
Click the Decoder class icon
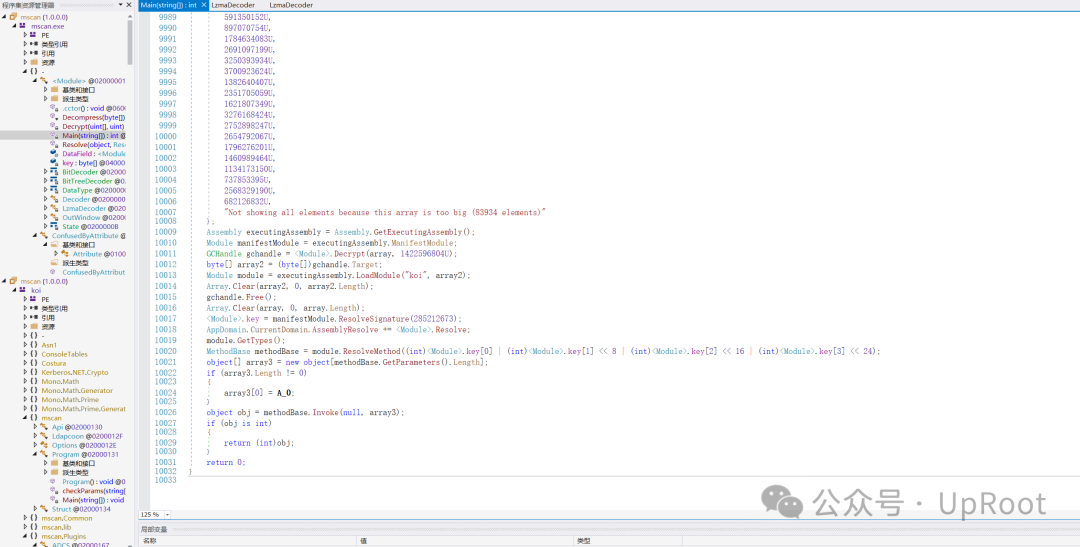click(x=54, y=199)
